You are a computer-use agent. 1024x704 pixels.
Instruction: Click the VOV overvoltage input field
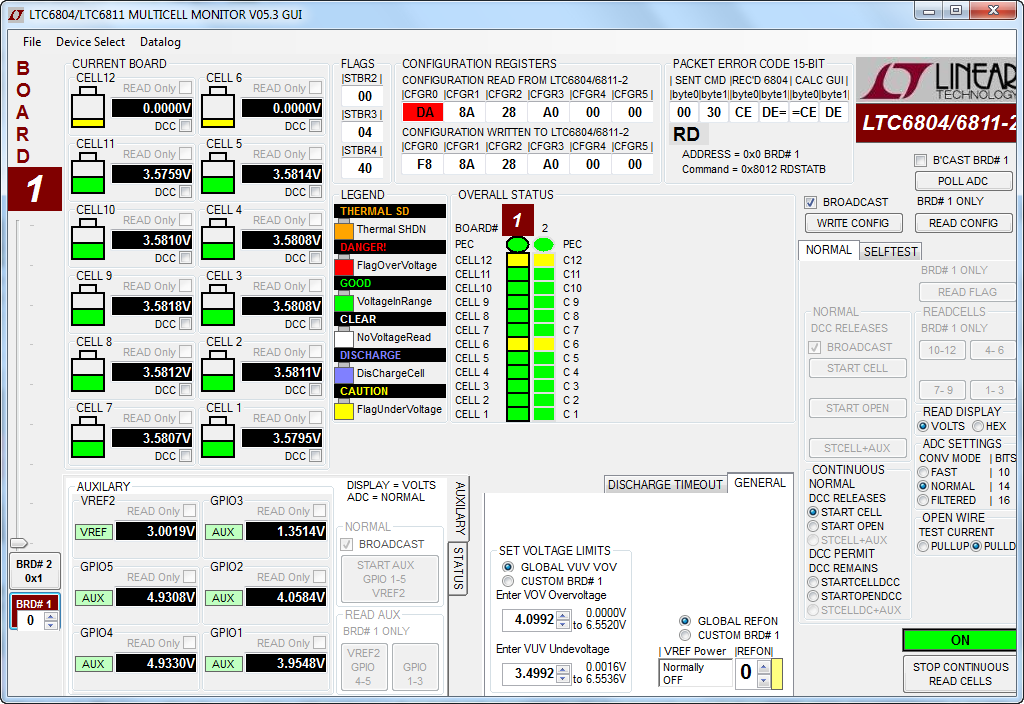pyautogui.click(x=529, y=620)
